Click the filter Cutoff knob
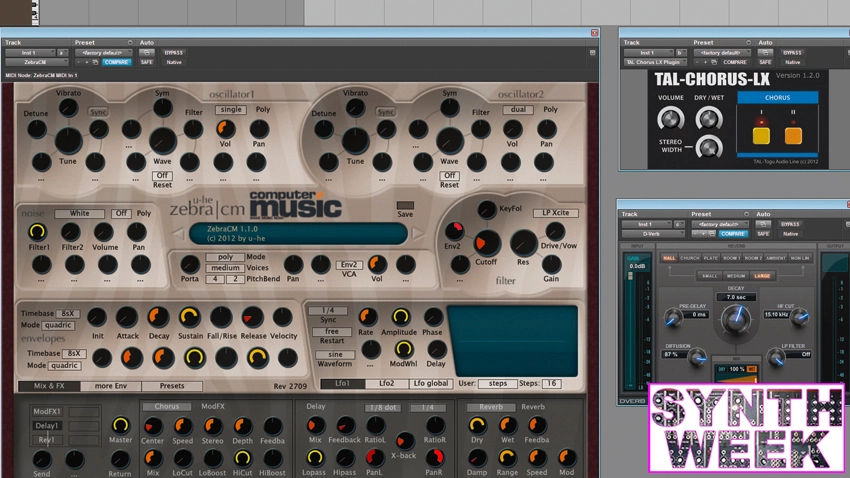 (486, 243)
